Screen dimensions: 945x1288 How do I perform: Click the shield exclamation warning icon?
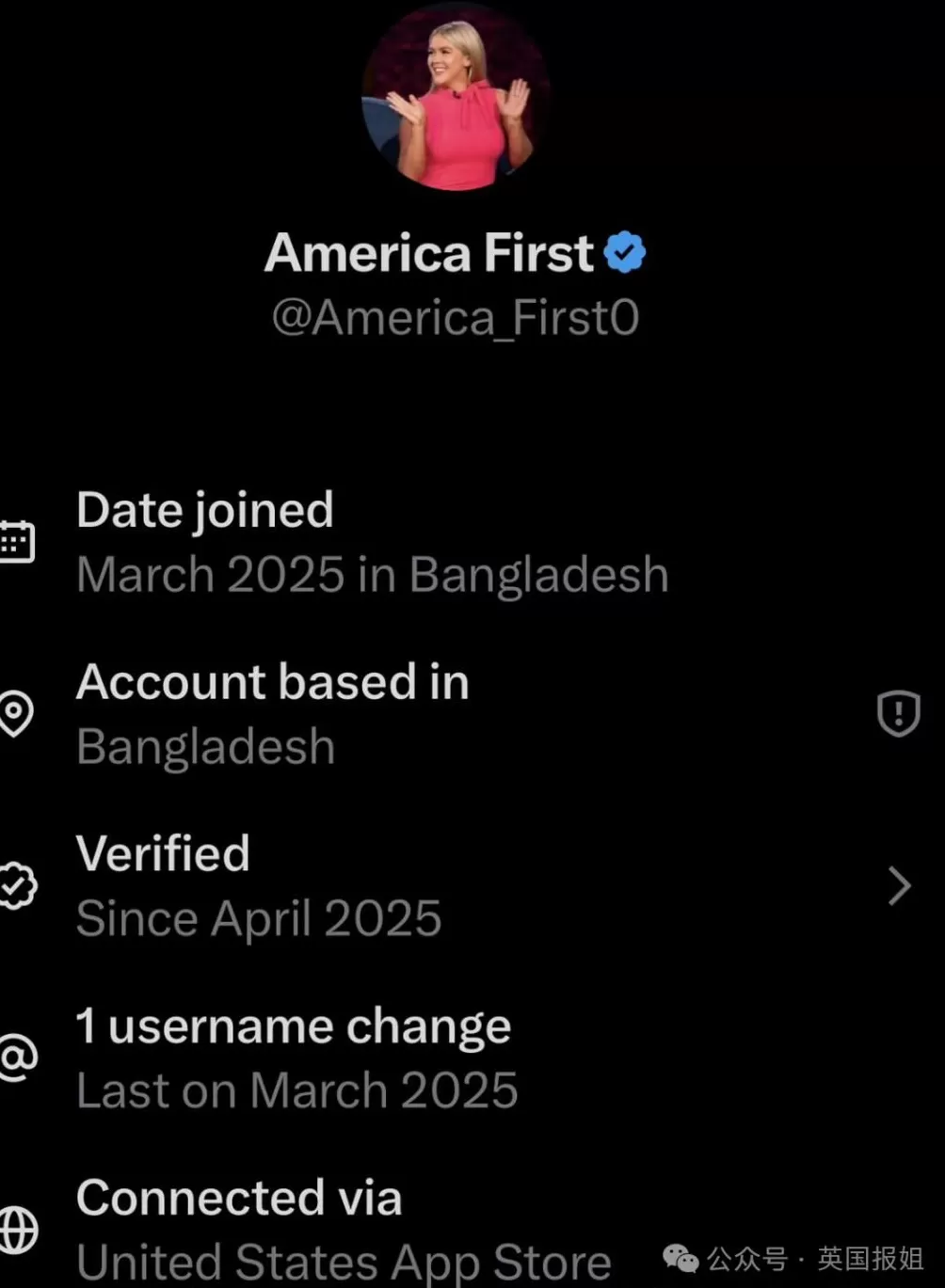coord(898,713)
